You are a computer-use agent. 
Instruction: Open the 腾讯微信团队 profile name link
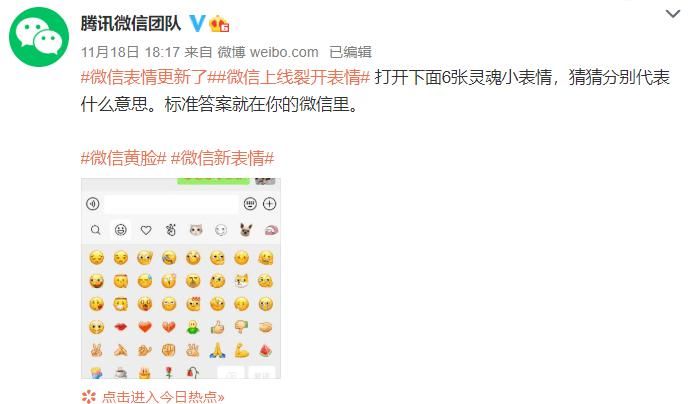coord(131,23)
